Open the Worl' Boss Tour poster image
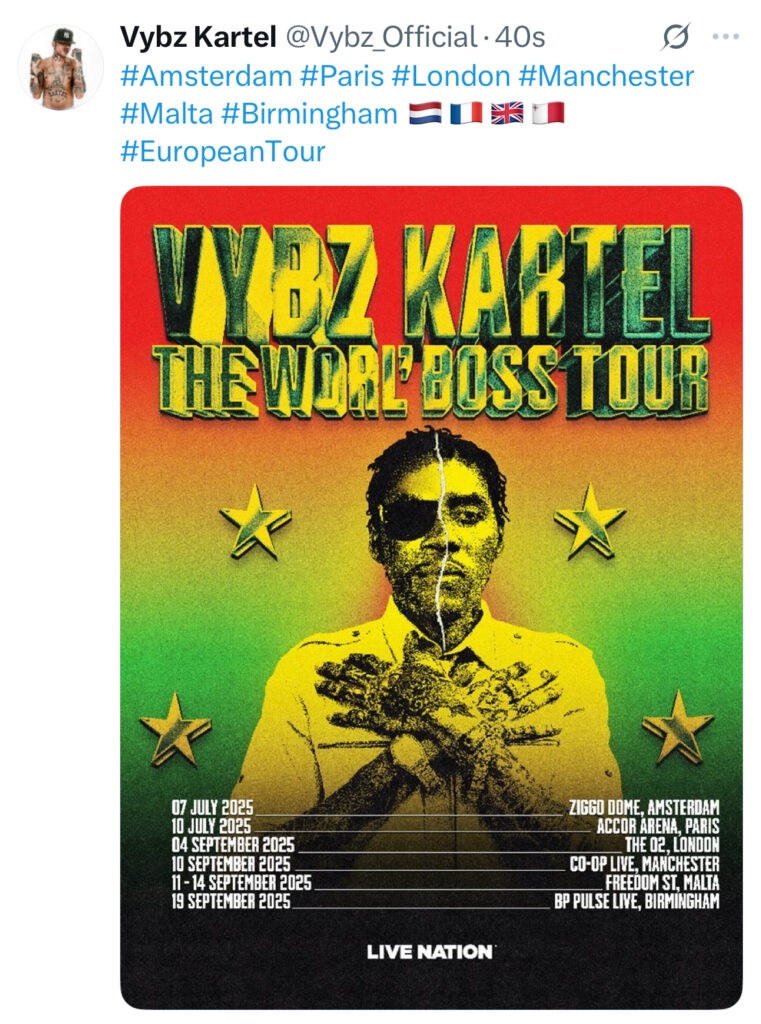 431,598
